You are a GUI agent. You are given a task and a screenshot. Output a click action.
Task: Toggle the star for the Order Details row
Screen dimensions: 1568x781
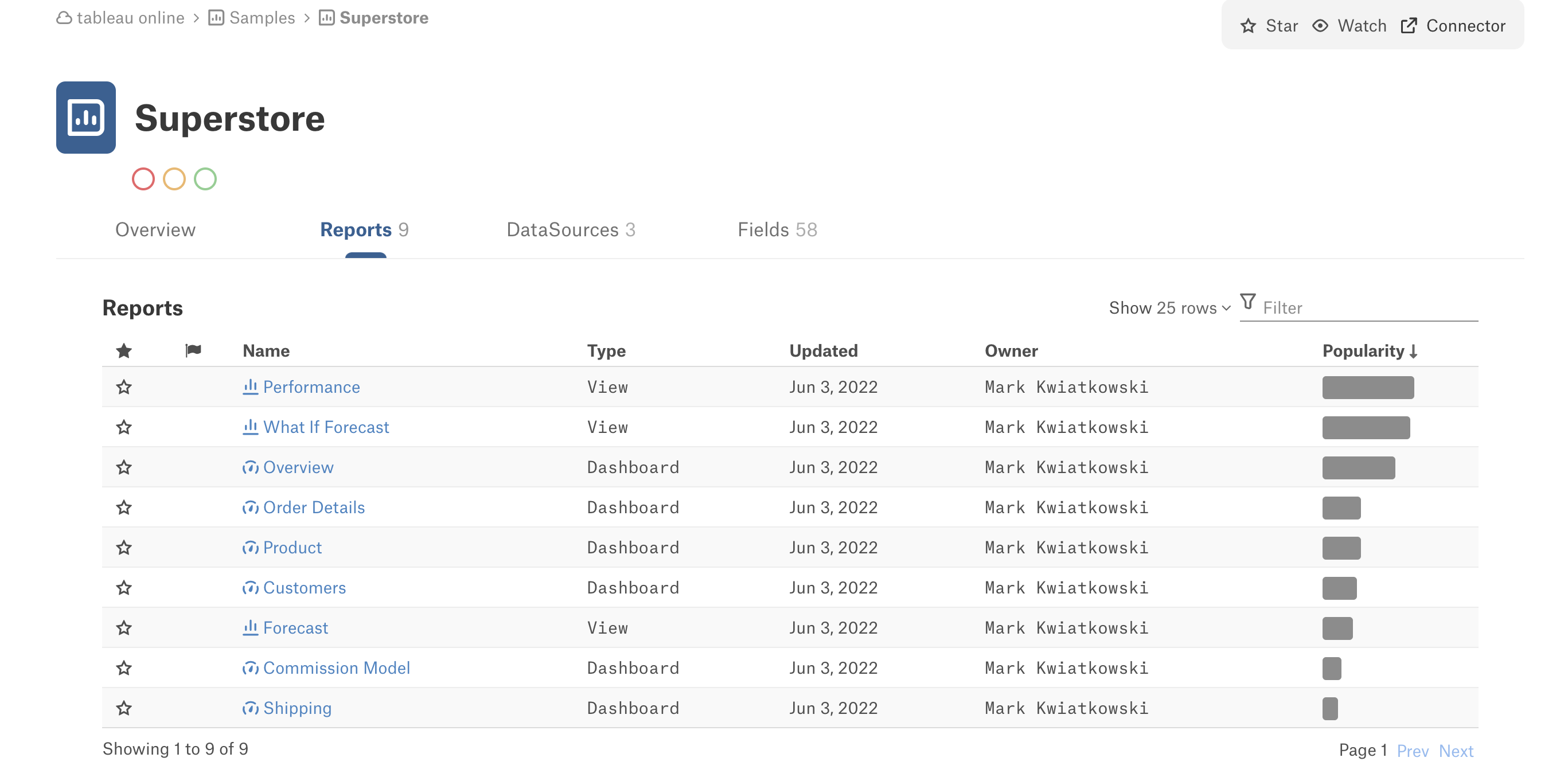(124, 507)
